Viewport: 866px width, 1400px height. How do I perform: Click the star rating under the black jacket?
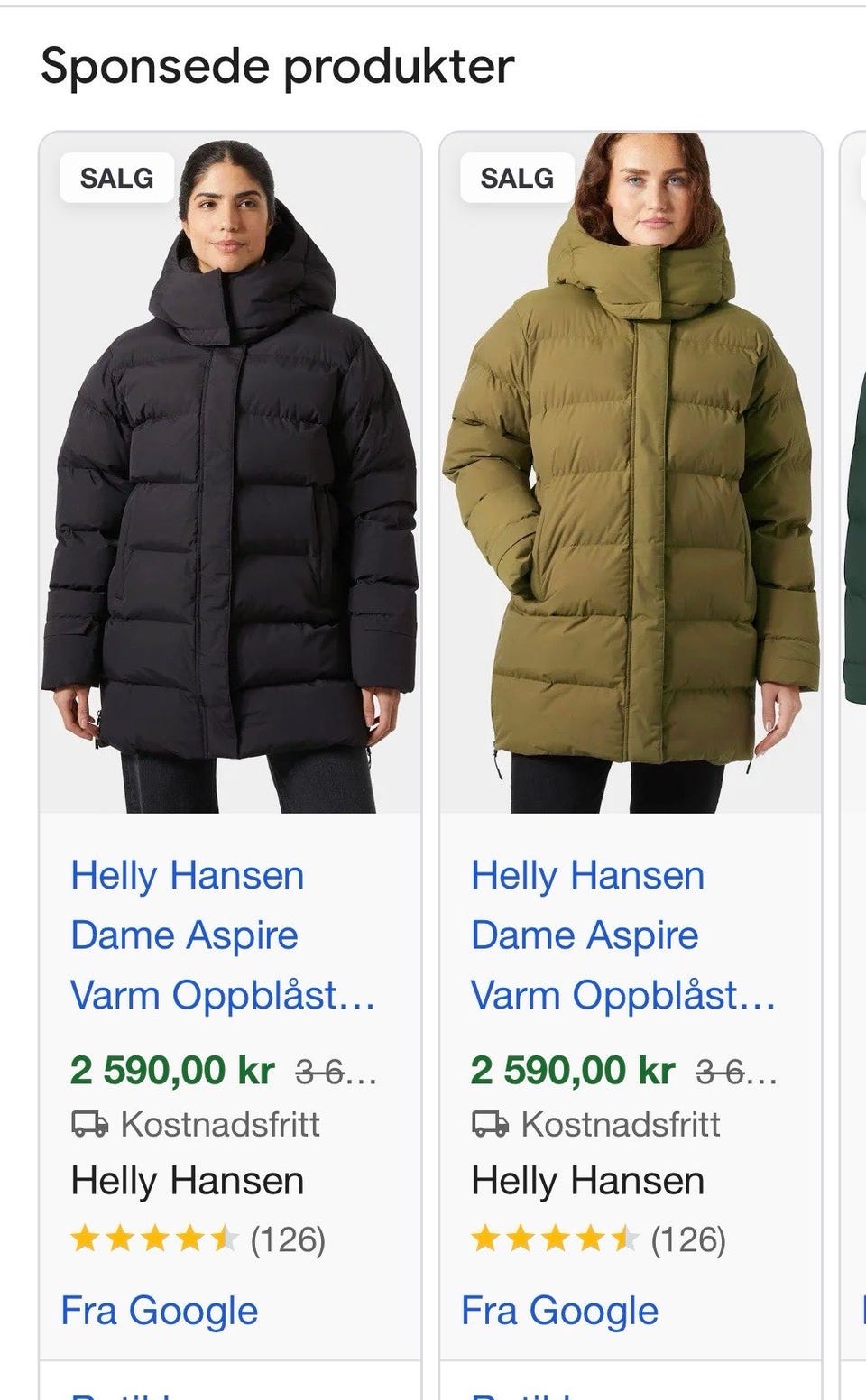pyautogui.click(x=154, y=1239)
